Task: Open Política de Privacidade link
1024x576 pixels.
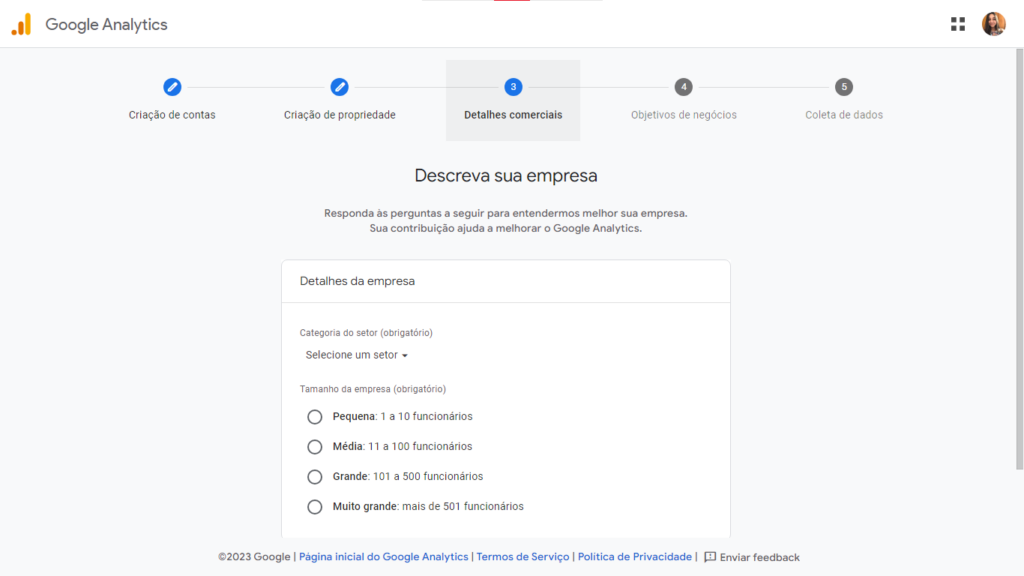Action: (634, 557)
